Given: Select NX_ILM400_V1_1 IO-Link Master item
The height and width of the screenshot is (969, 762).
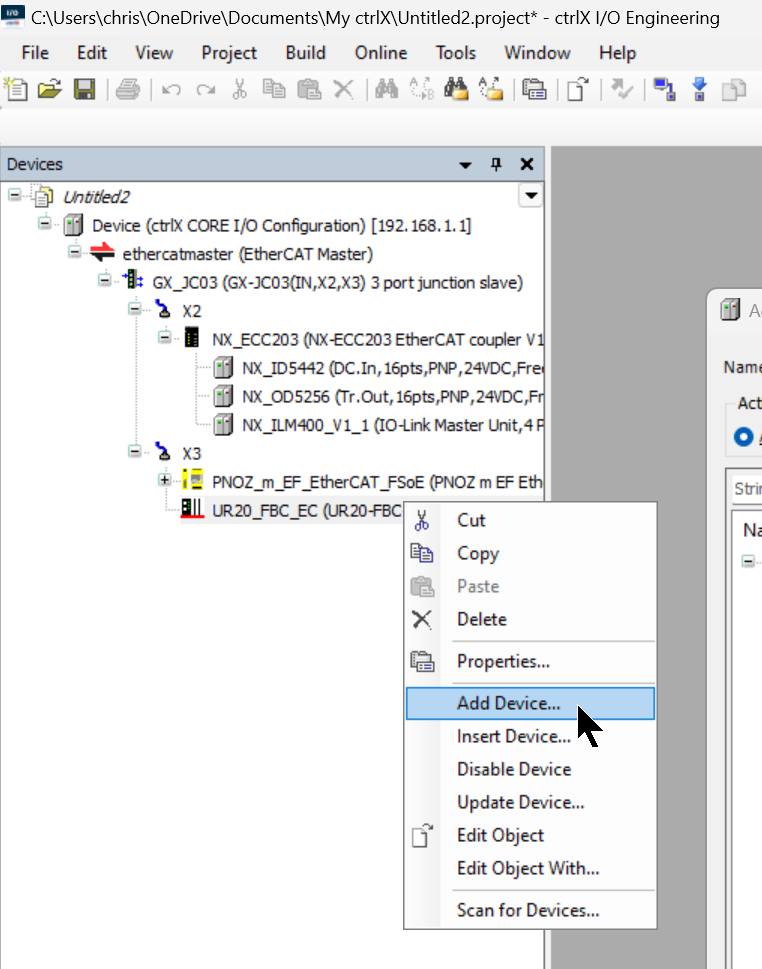Looking at the screenshot, I should tap(392, 425).
